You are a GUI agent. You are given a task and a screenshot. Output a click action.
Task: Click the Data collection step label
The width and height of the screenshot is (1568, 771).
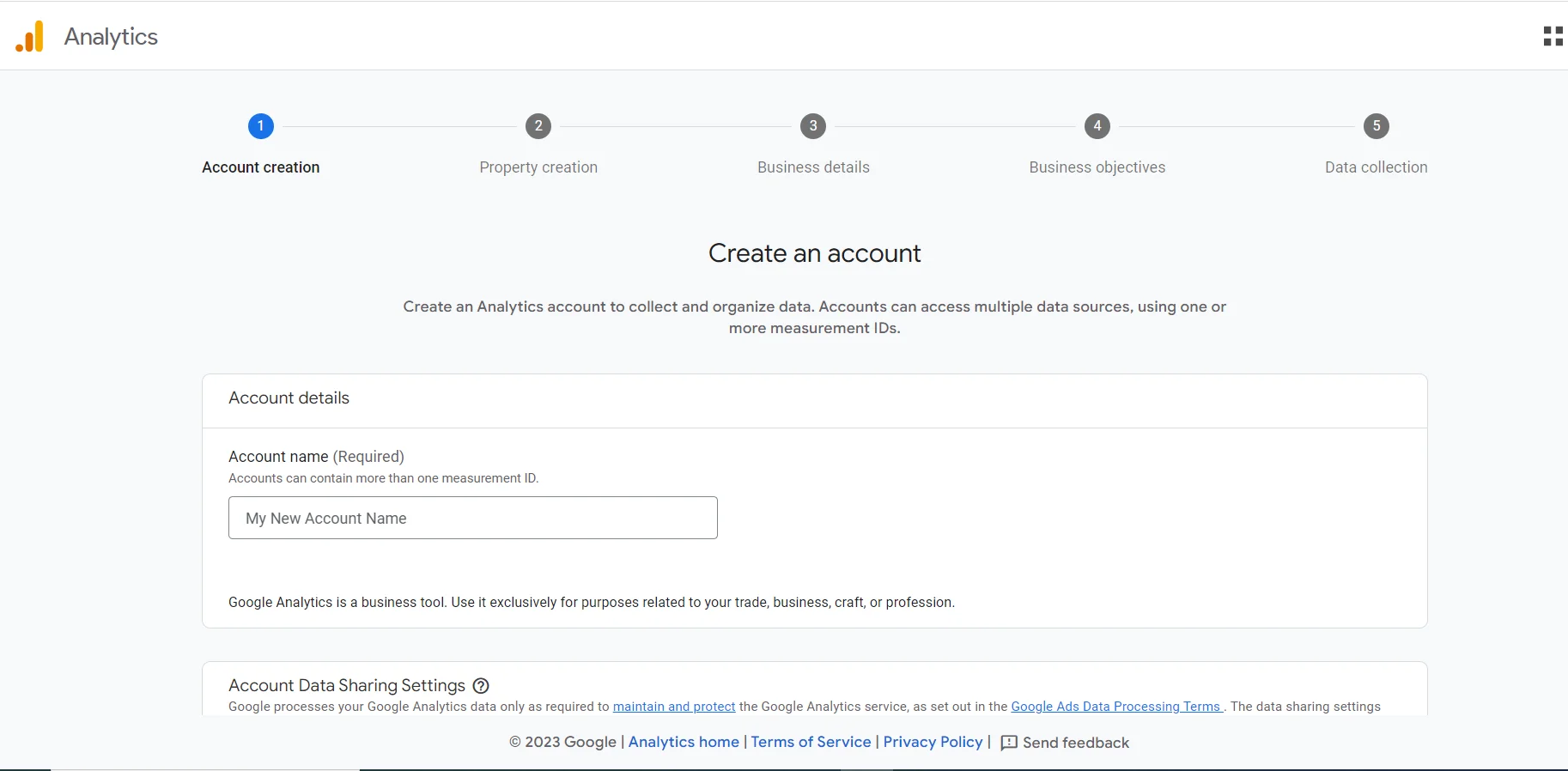[x=1377, y=167]
